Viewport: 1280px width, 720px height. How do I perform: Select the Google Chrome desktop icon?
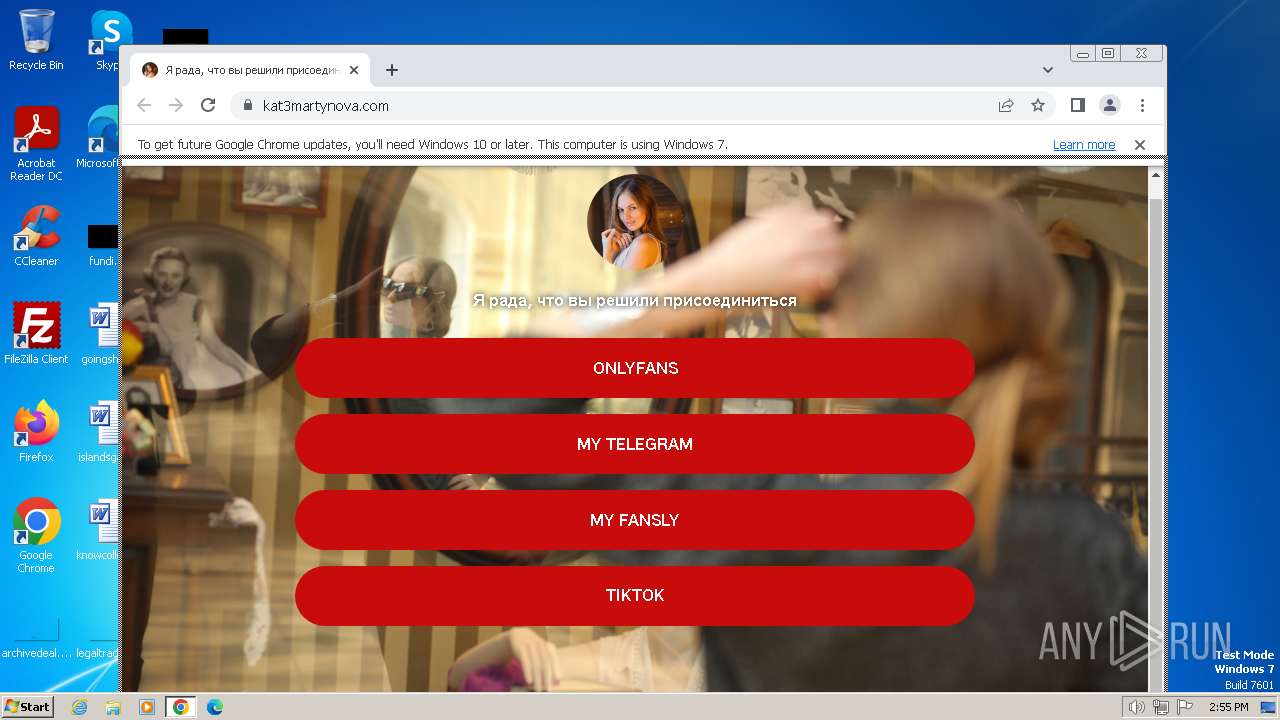click(x=36, y=535)
